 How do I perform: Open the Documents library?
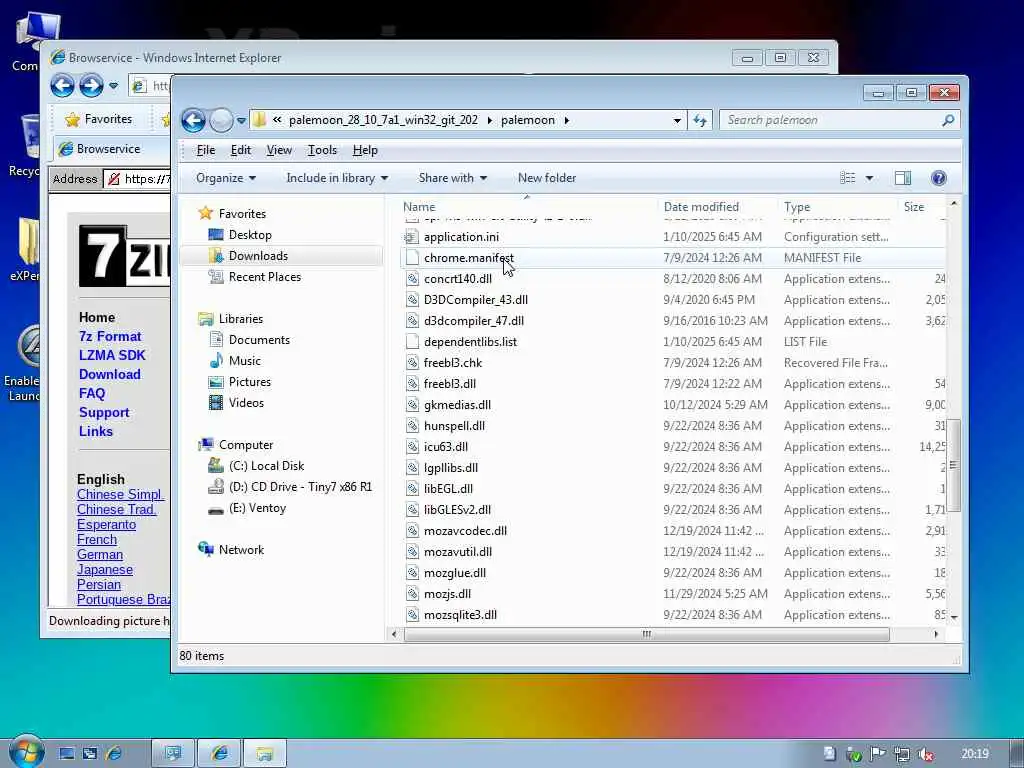pos(259,340)
